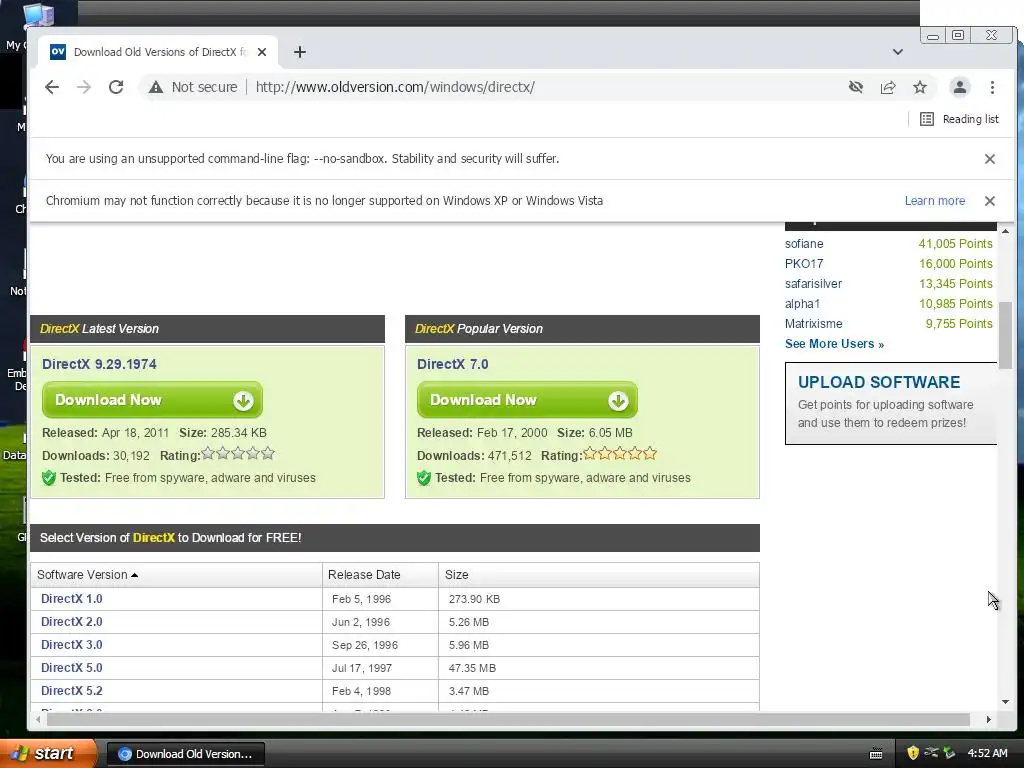Open user PKO17 profile
The height and width of the screenshot is (768, 1024).
(804, 264)
